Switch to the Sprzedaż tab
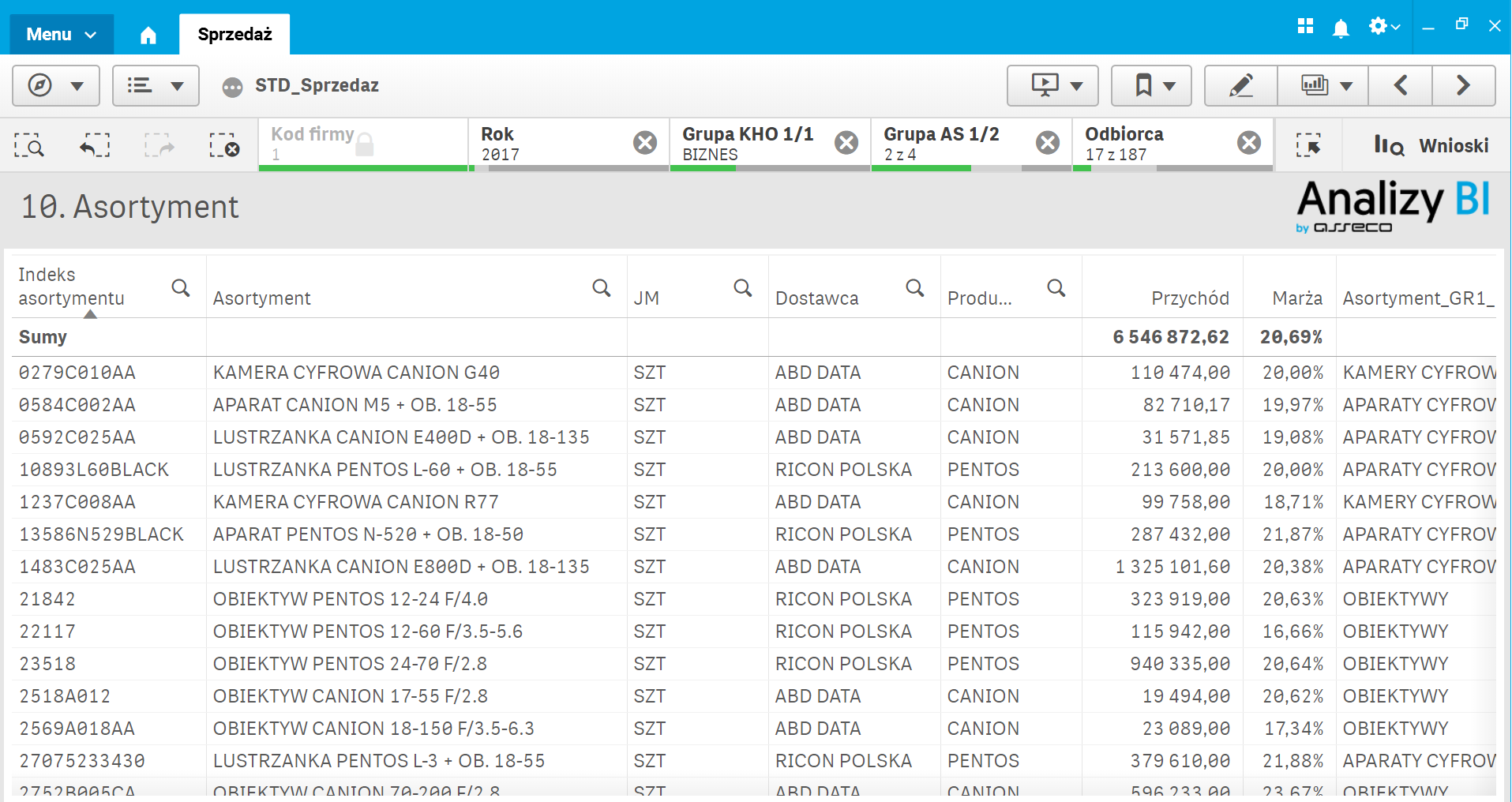 [234, 34]
